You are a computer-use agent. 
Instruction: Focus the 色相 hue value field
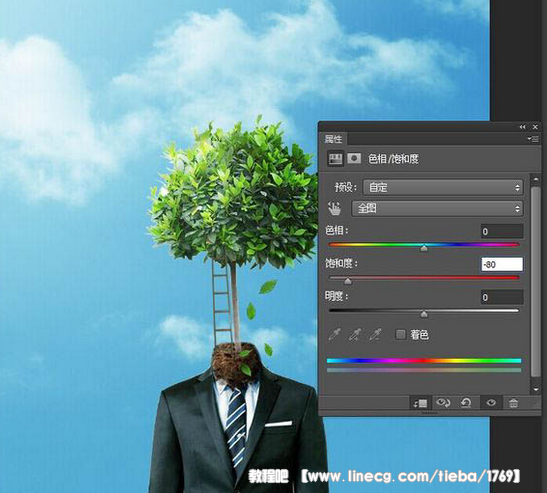(502, 231)
